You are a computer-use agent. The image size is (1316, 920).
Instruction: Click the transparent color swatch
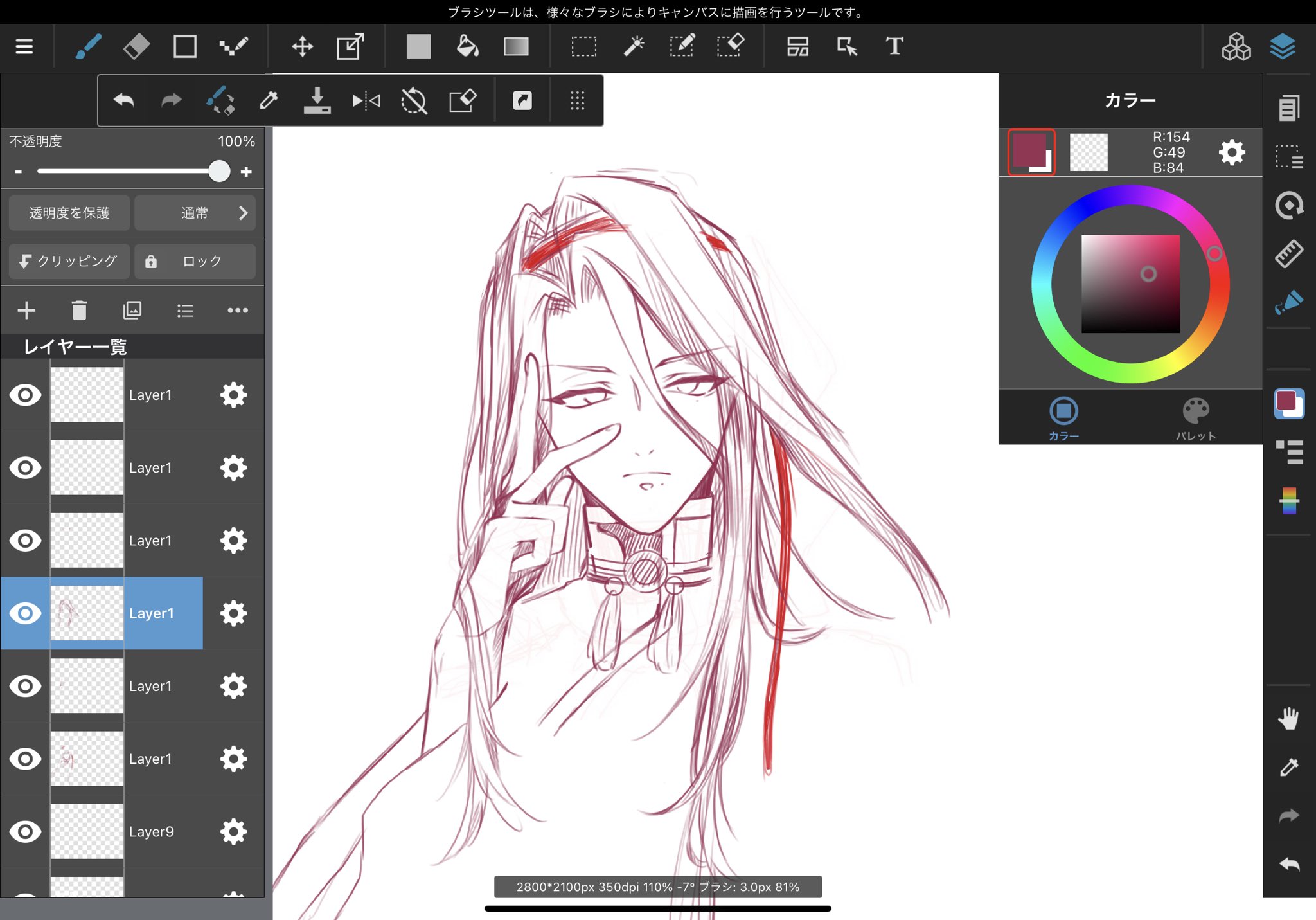(1089, 152)
